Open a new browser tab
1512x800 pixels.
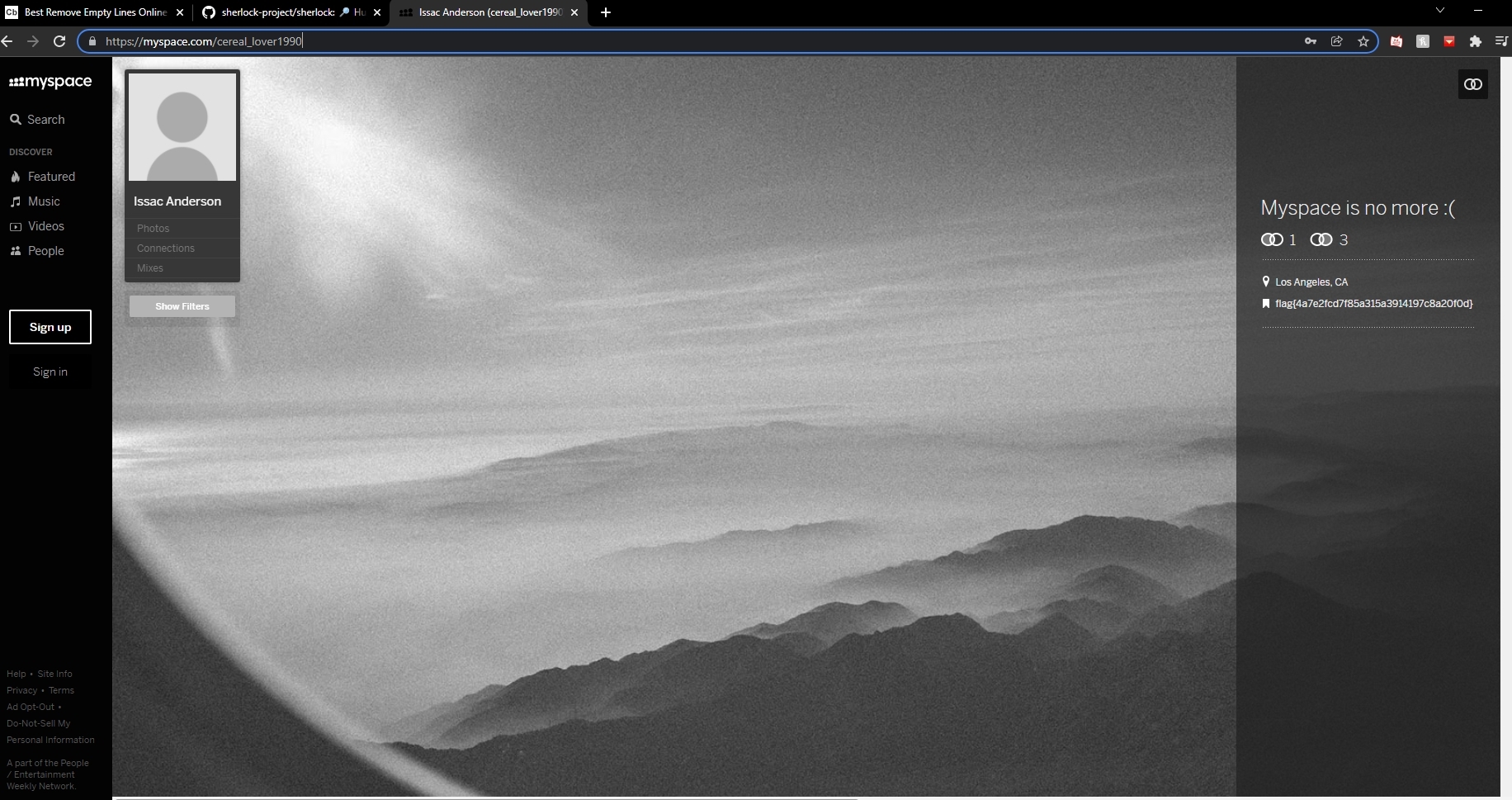point(606,12)
